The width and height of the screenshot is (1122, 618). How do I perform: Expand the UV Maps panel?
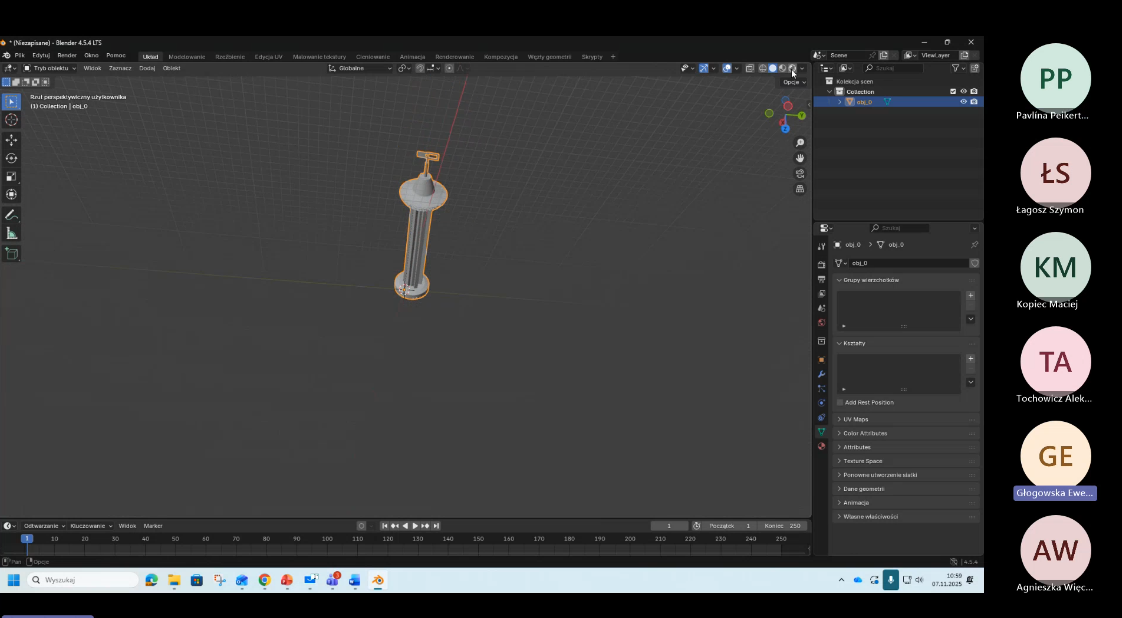(855, 419)
